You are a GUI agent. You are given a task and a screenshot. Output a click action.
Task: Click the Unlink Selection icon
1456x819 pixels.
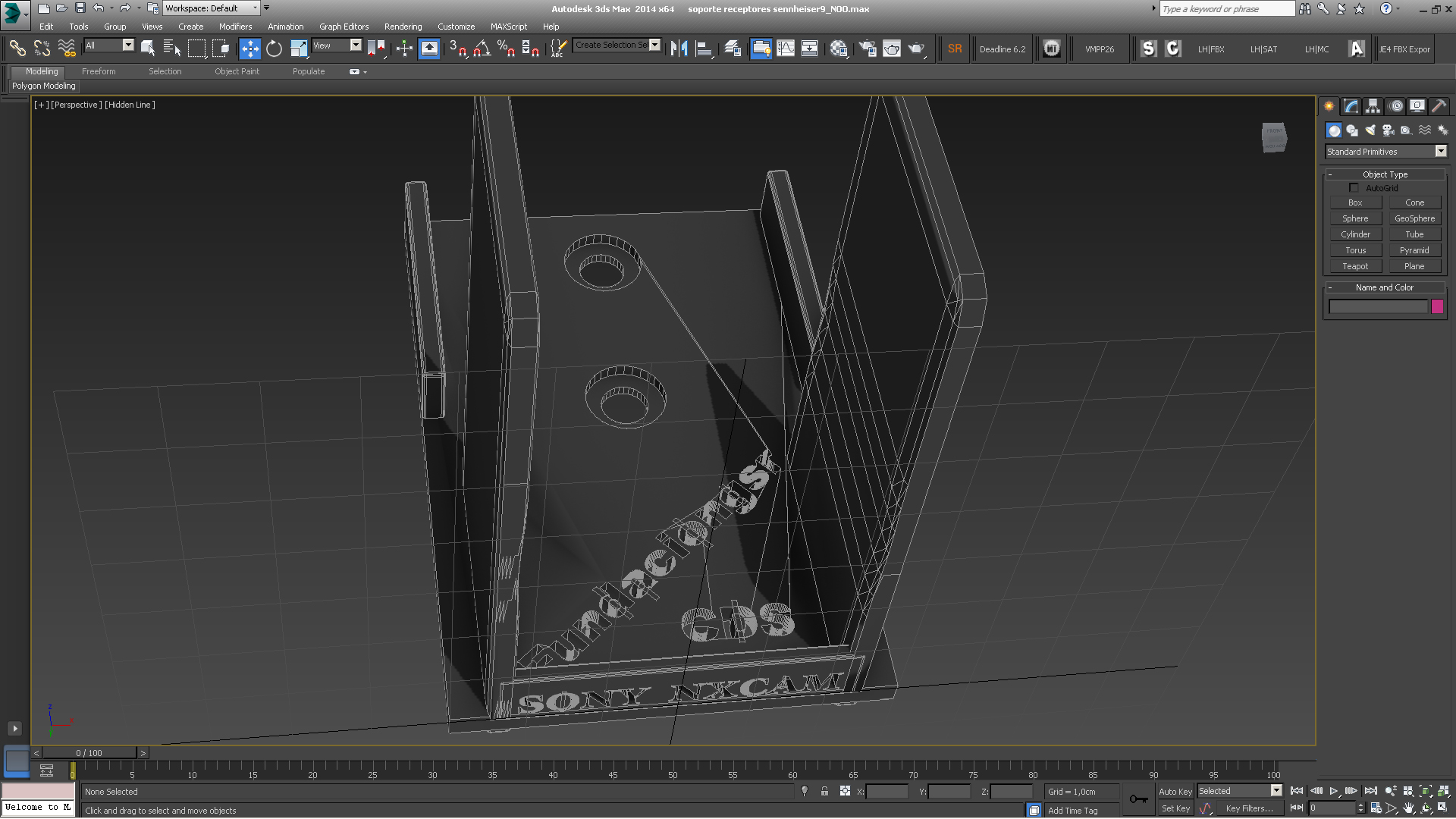[42, 49]
